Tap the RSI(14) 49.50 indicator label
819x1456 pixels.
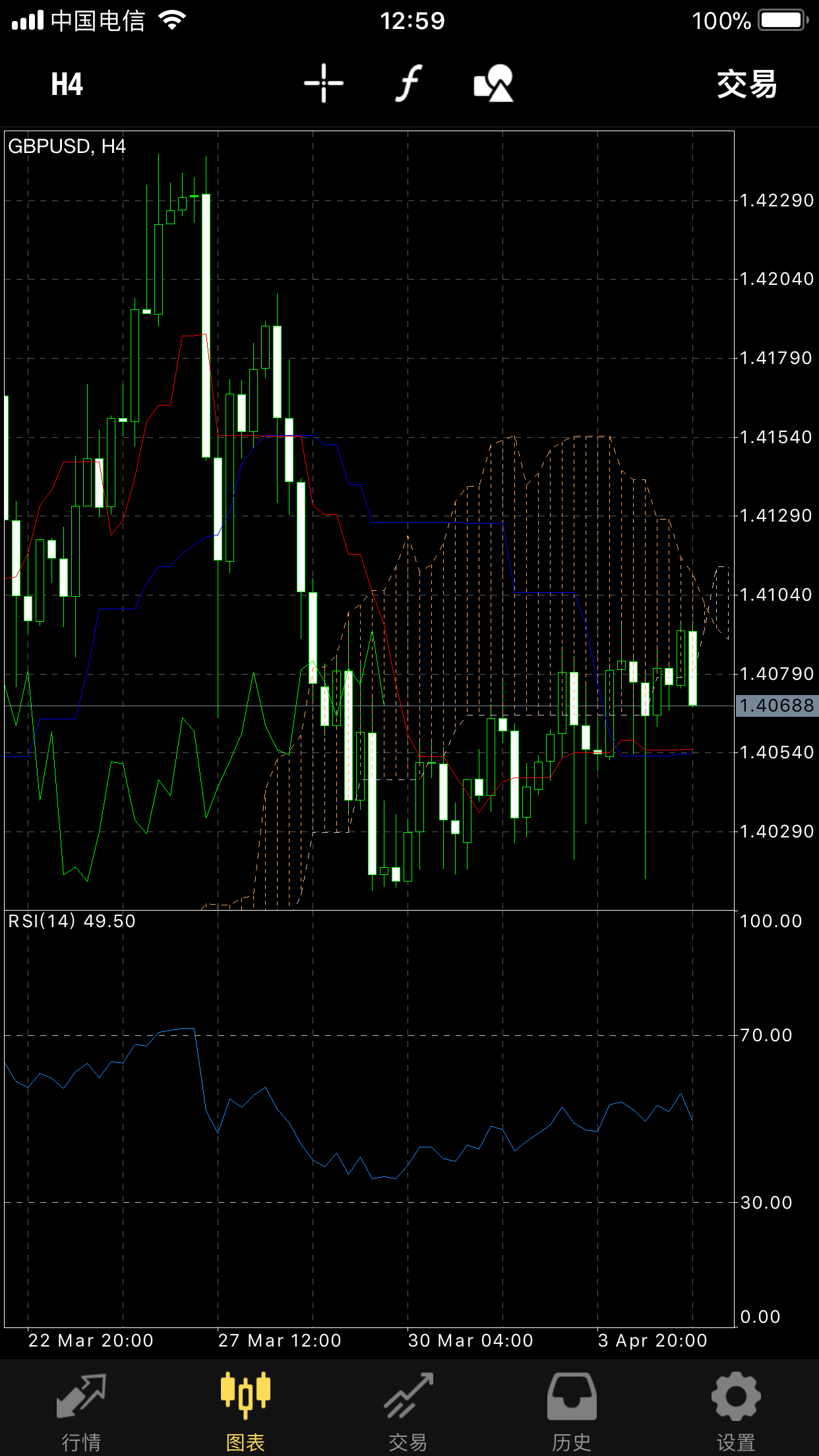[x=72, y=921]
